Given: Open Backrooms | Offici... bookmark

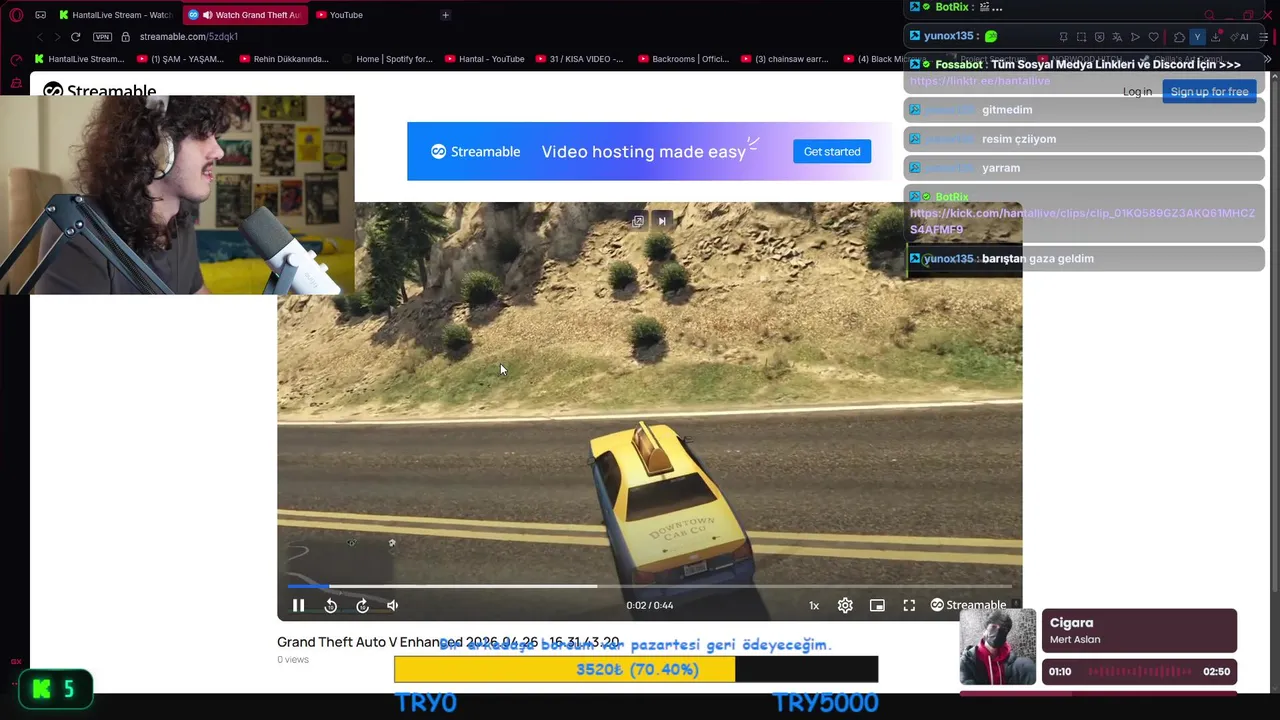Looking at the screenshot, I should [x=684, y=59].
